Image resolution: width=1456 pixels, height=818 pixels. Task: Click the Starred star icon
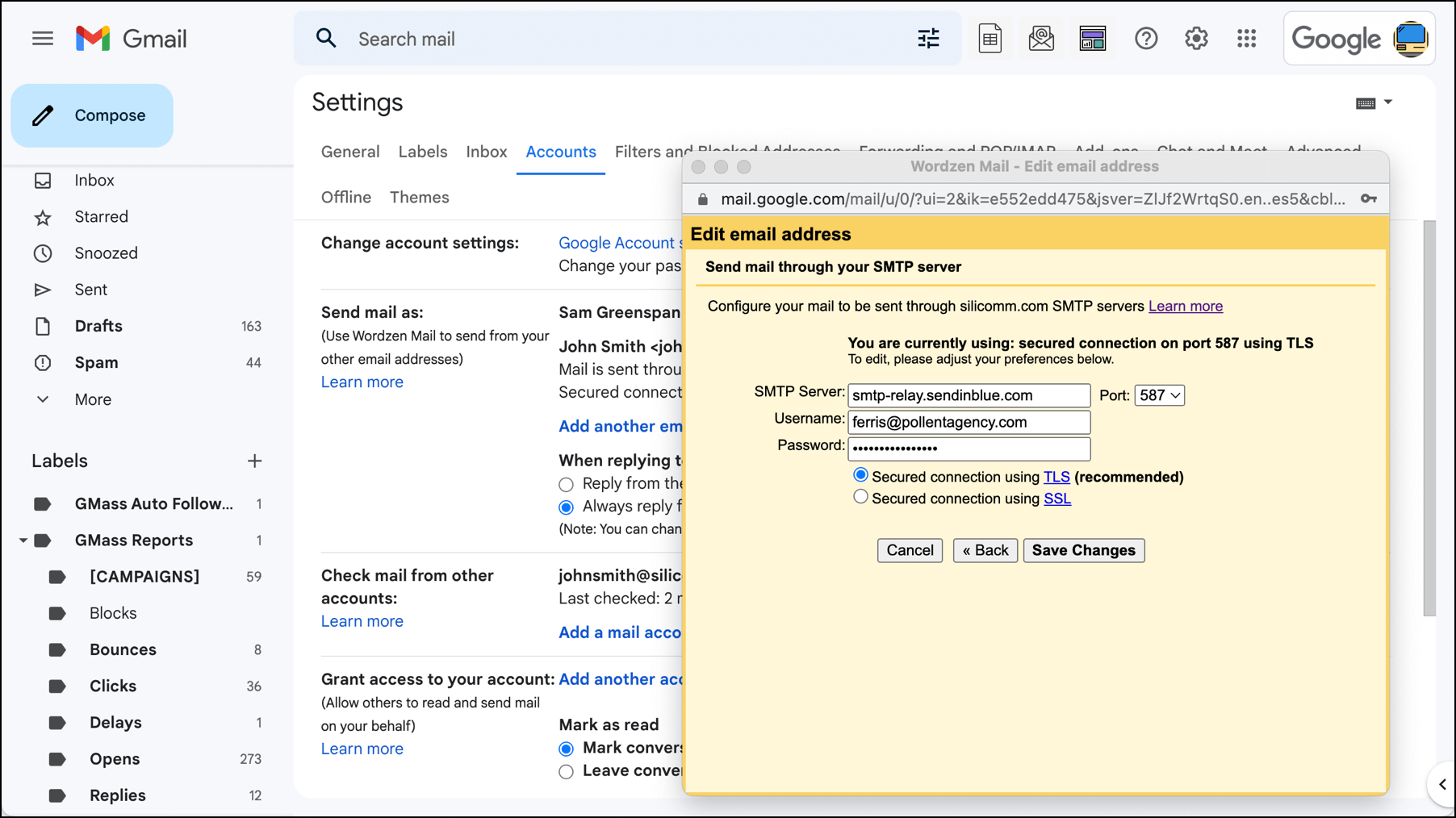coord(43,217)
